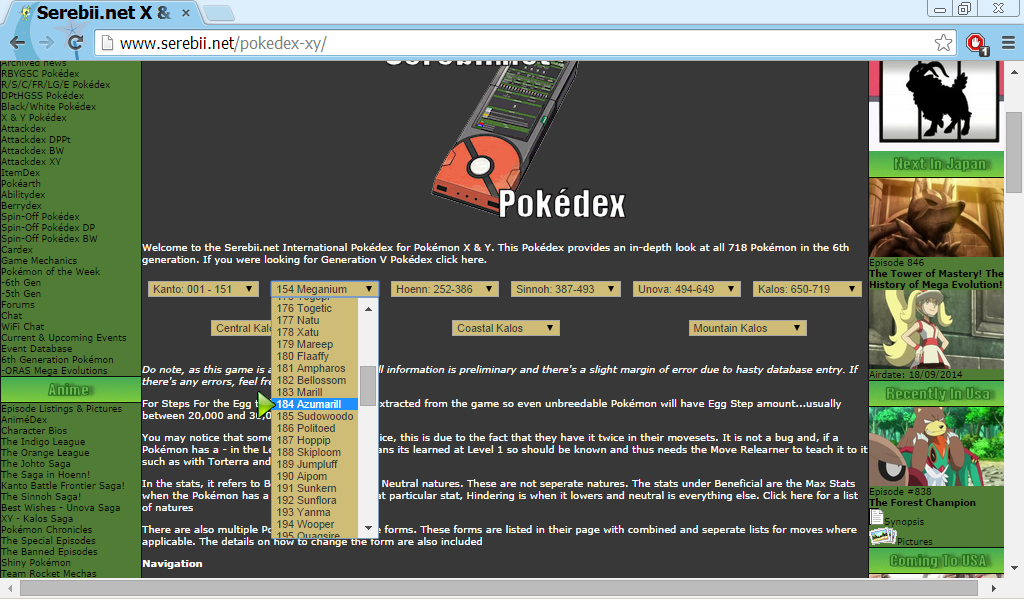Click the dropdown list scroll-down arrow
Screen dimensions: 1024x600
pos(368,528)
